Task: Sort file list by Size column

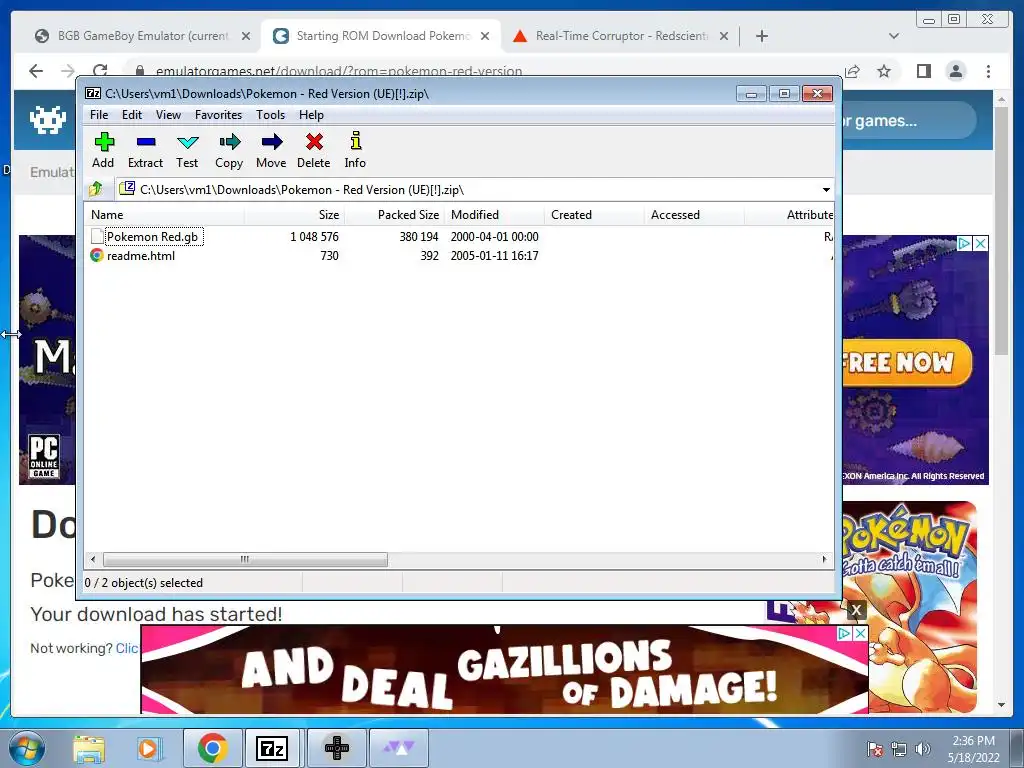Action: [x=295, y=215]
